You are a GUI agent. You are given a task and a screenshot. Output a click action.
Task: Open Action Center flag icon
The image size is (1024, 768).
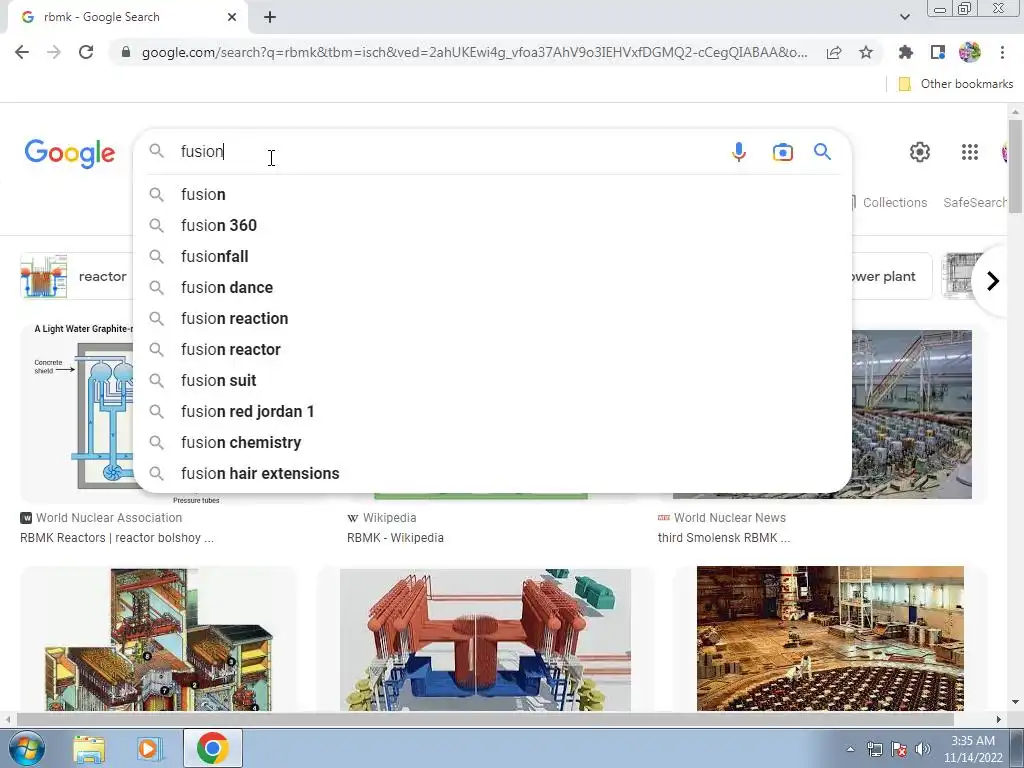pyautogui.click(x=899, y=749)
